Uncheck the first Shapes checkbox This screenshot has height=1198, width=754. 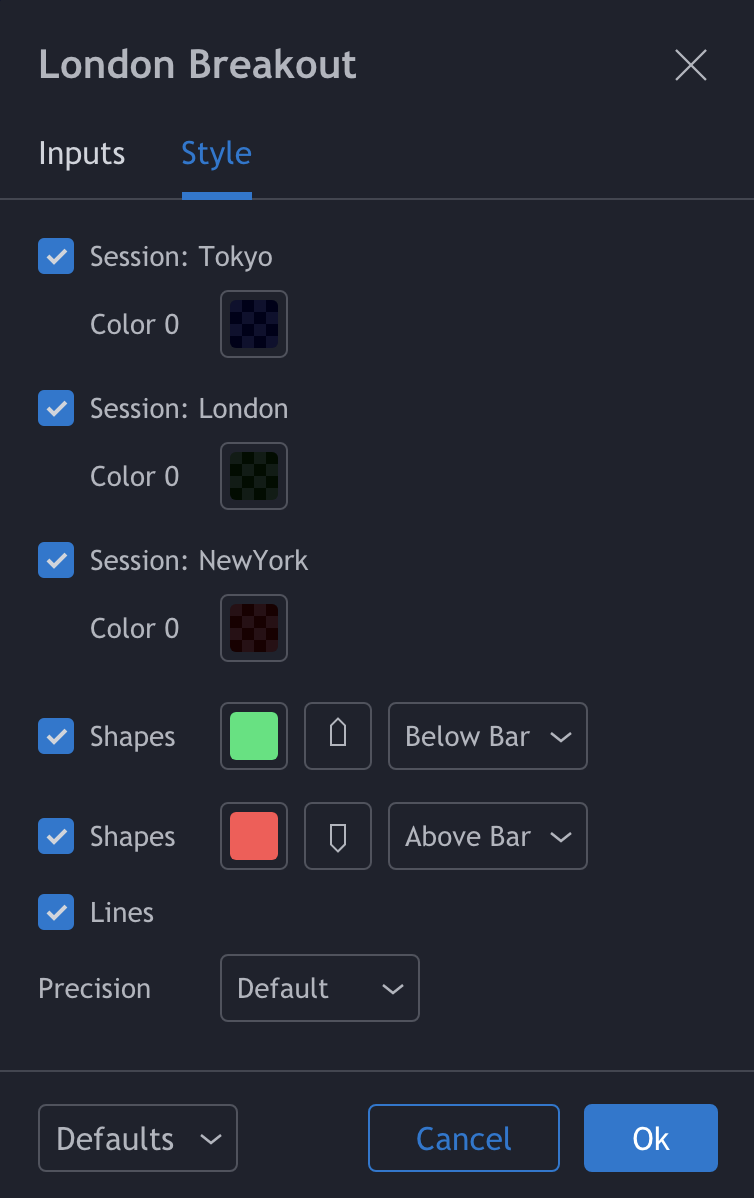click(x=56, y=736)
